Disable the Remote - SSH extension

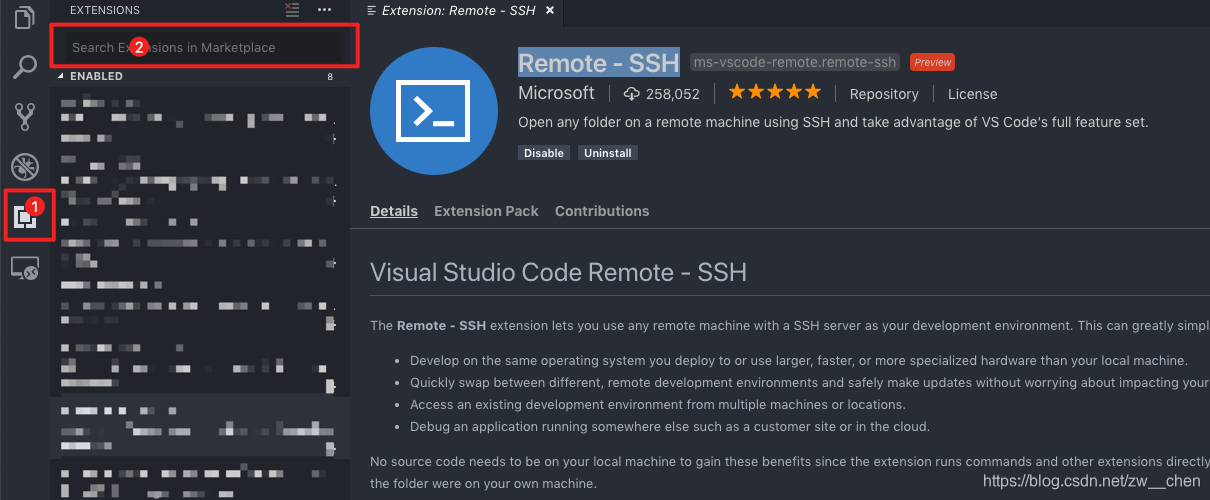[544, 153]
